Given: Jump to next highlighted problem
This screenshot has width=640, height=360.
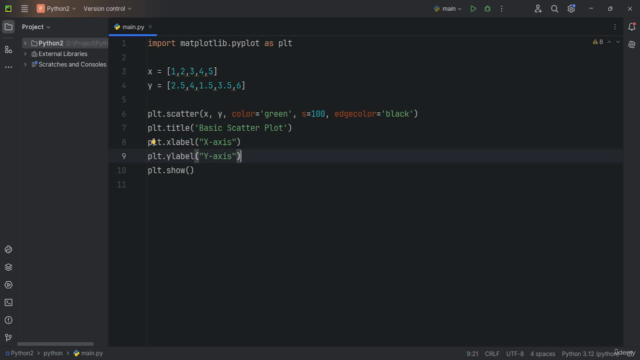Looking at the screenshot, I should pyautogui.click(x=618, y=42).
